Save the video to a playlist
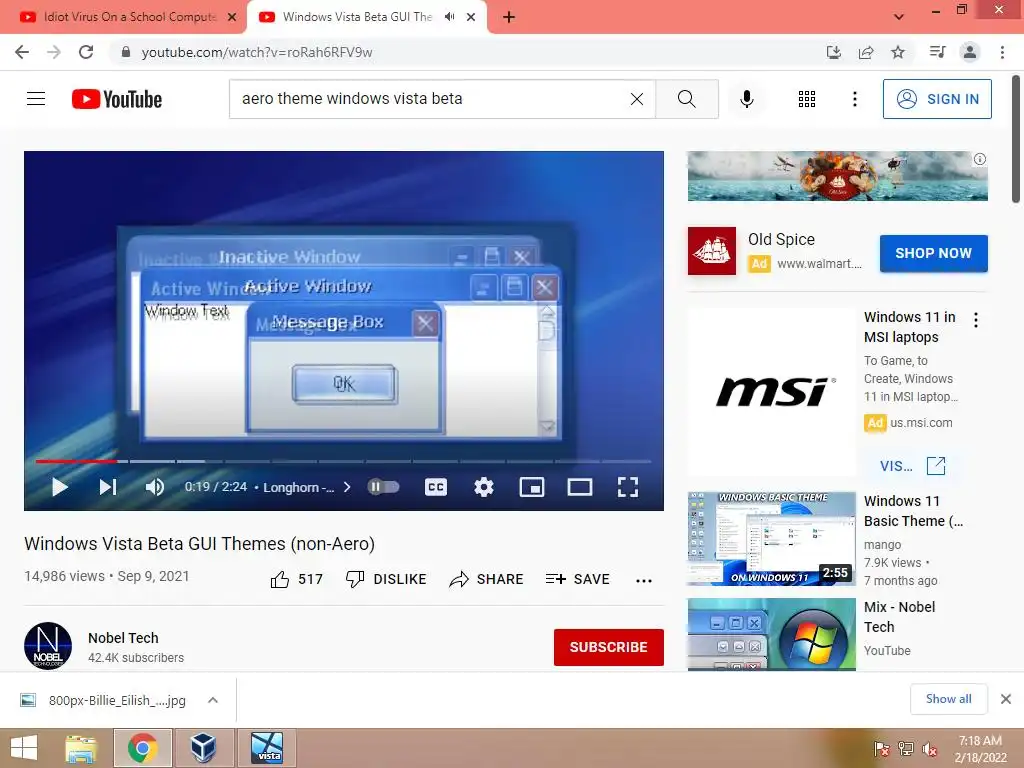Screen dimensions: 1024x768 coord(578,579)
